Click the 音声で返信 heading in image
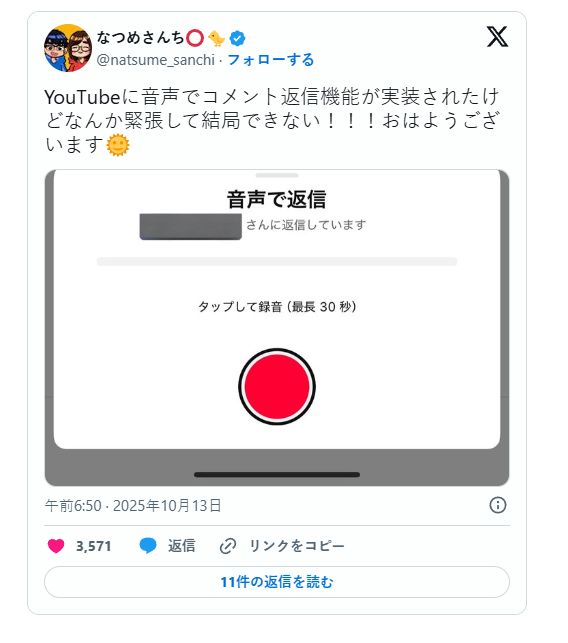This screenshot has height=643, width=568. 277,199
